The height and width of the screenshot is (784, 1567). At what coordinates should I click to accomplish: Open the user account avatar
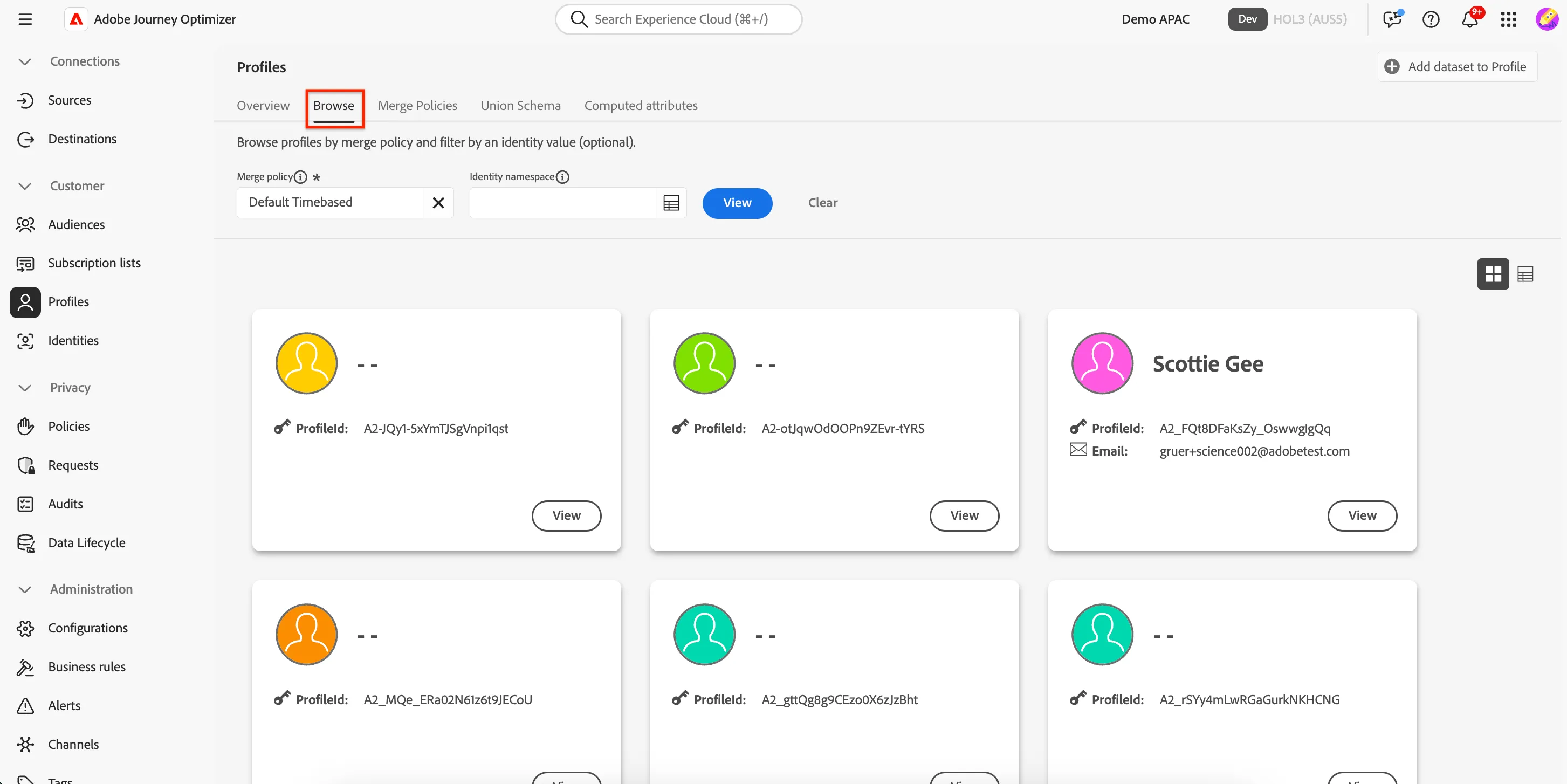point(1547,19)
